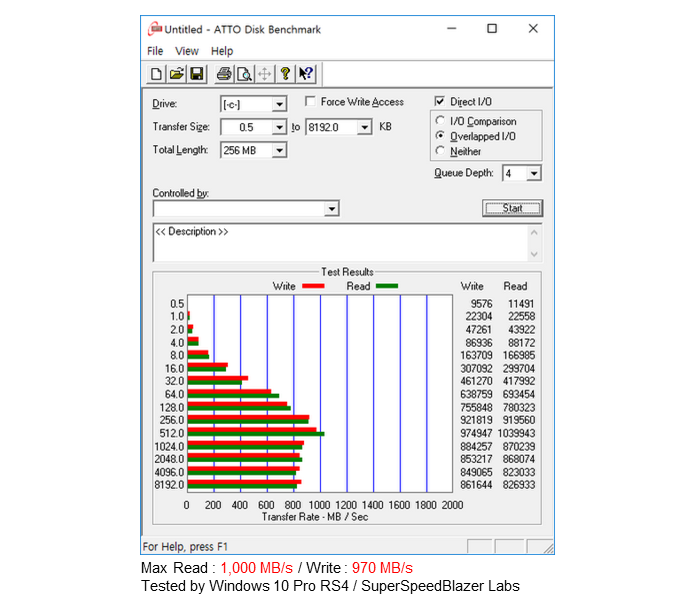Click the New document toolbar icon

click(x=156, y=74)
